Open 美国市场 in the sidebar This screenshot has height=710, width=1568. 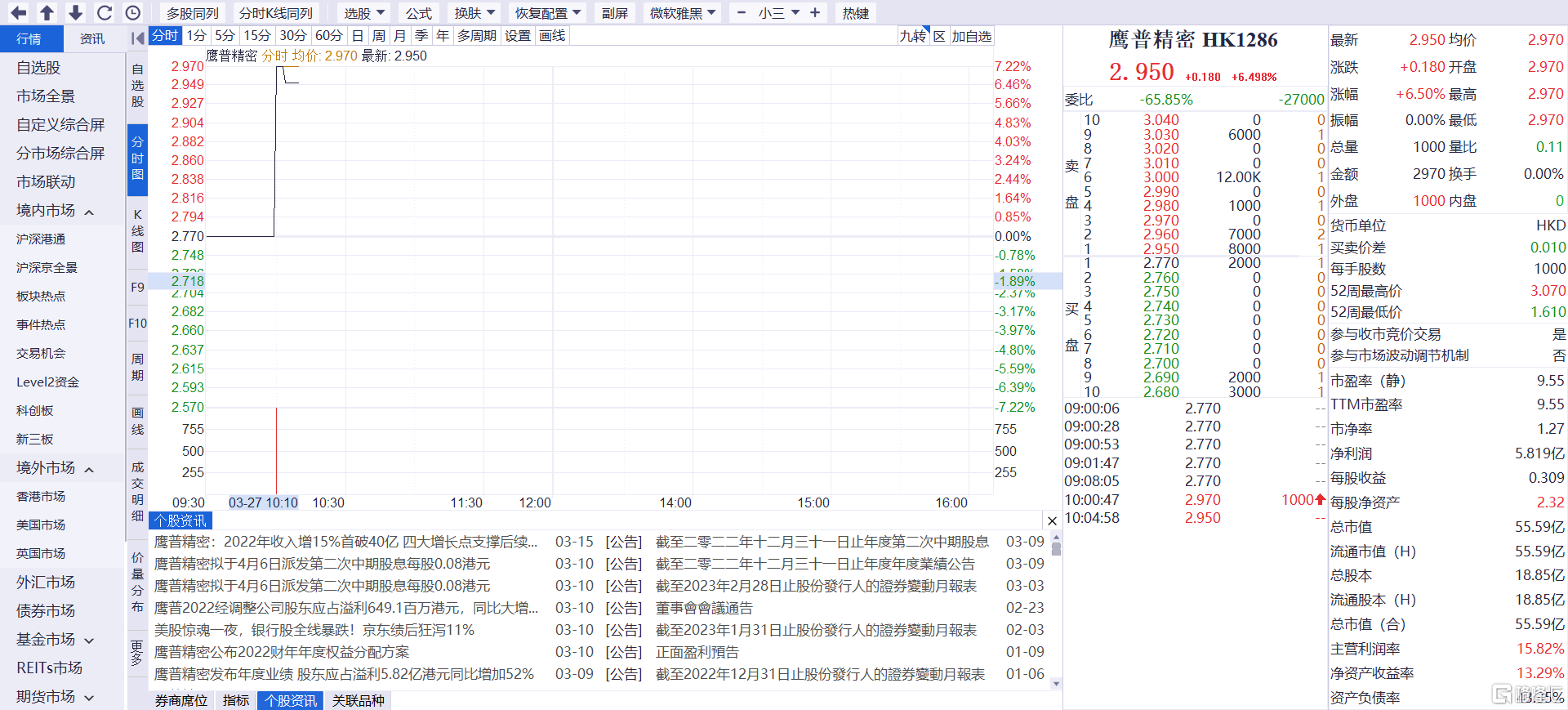[x=41, y=525]
